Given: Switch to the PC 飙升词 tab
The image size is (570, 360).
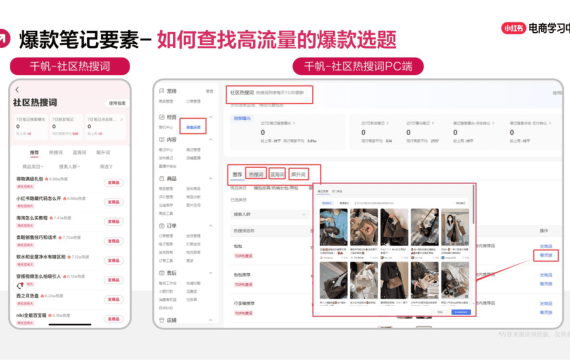Looking at the screenshot, I should 298,175.
